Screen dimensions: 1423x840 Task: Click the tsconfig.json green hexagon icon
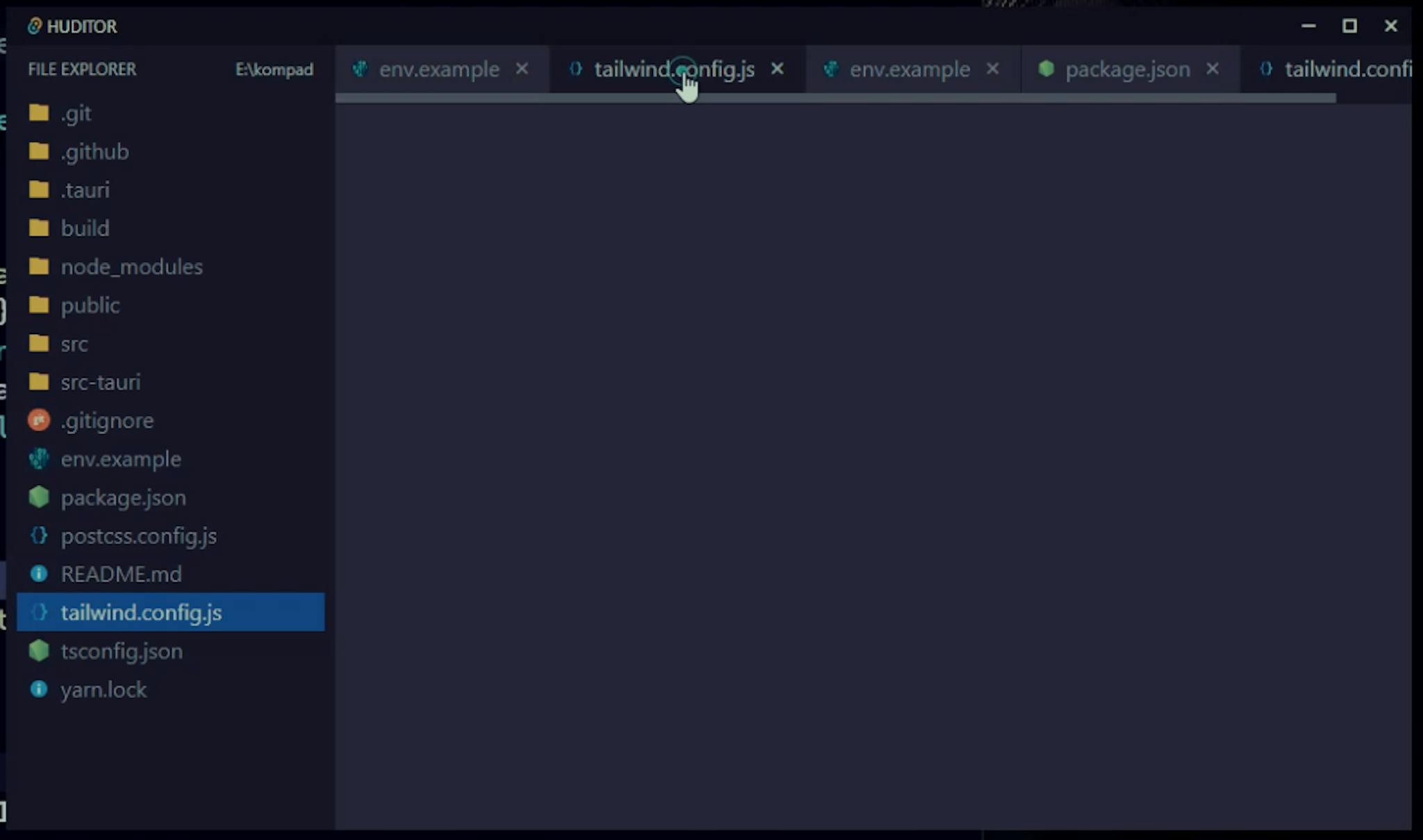coord(39,651)
